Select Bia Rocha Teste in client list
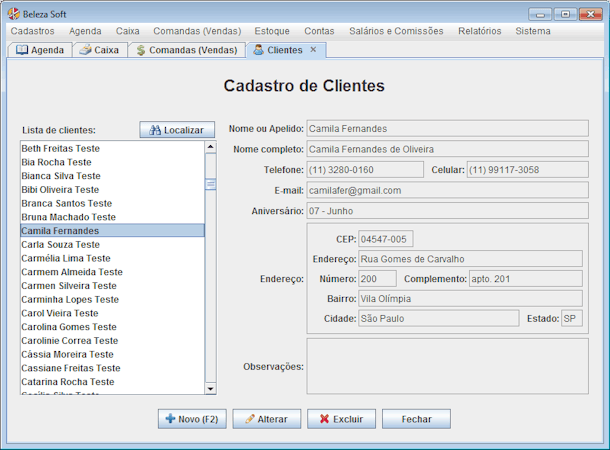The width and height of the screenshot is (610, 450). click(112, 162)
